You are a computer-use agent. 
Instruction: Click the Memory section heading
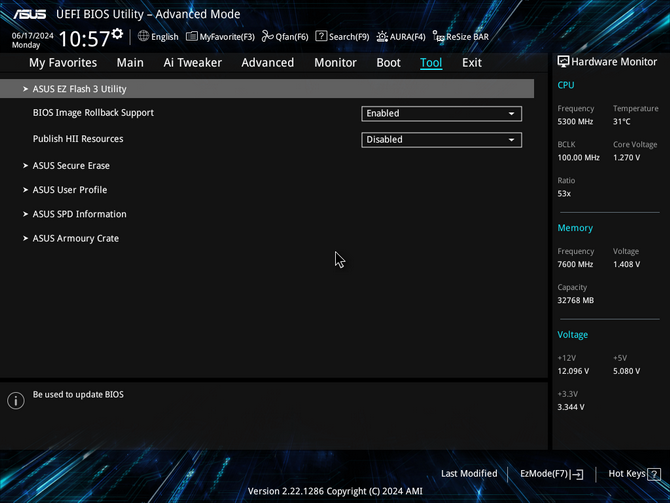tap(575, 228)
